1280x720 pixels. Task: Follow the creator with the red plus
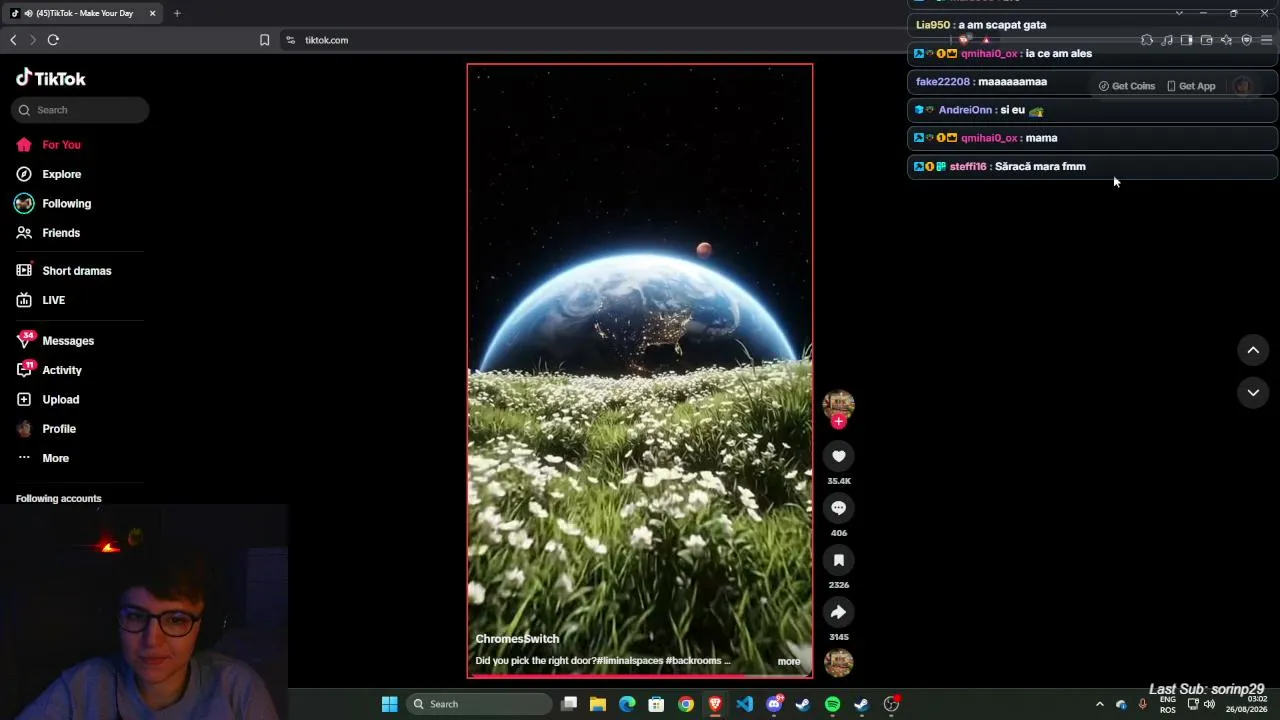(838, 422)
